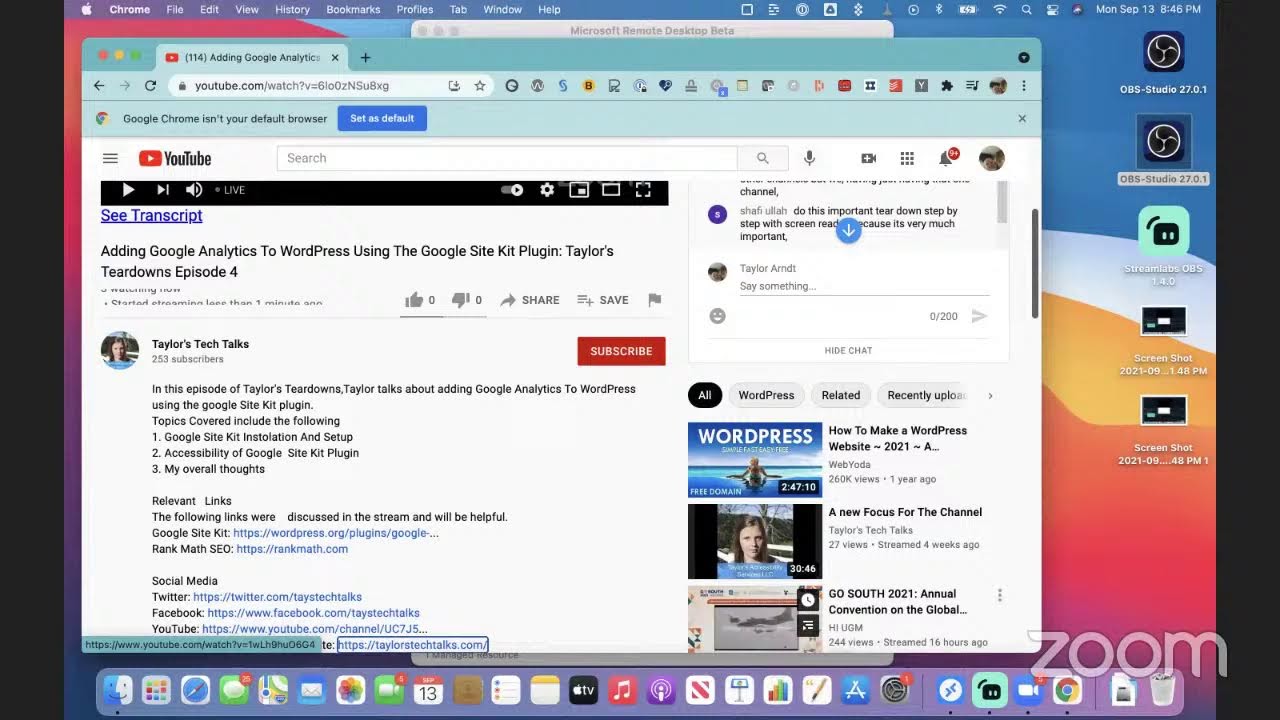The width and height of the screenshot is (1280, 720).
Task: Bookmark this page with the star
Action: [480, 86]
